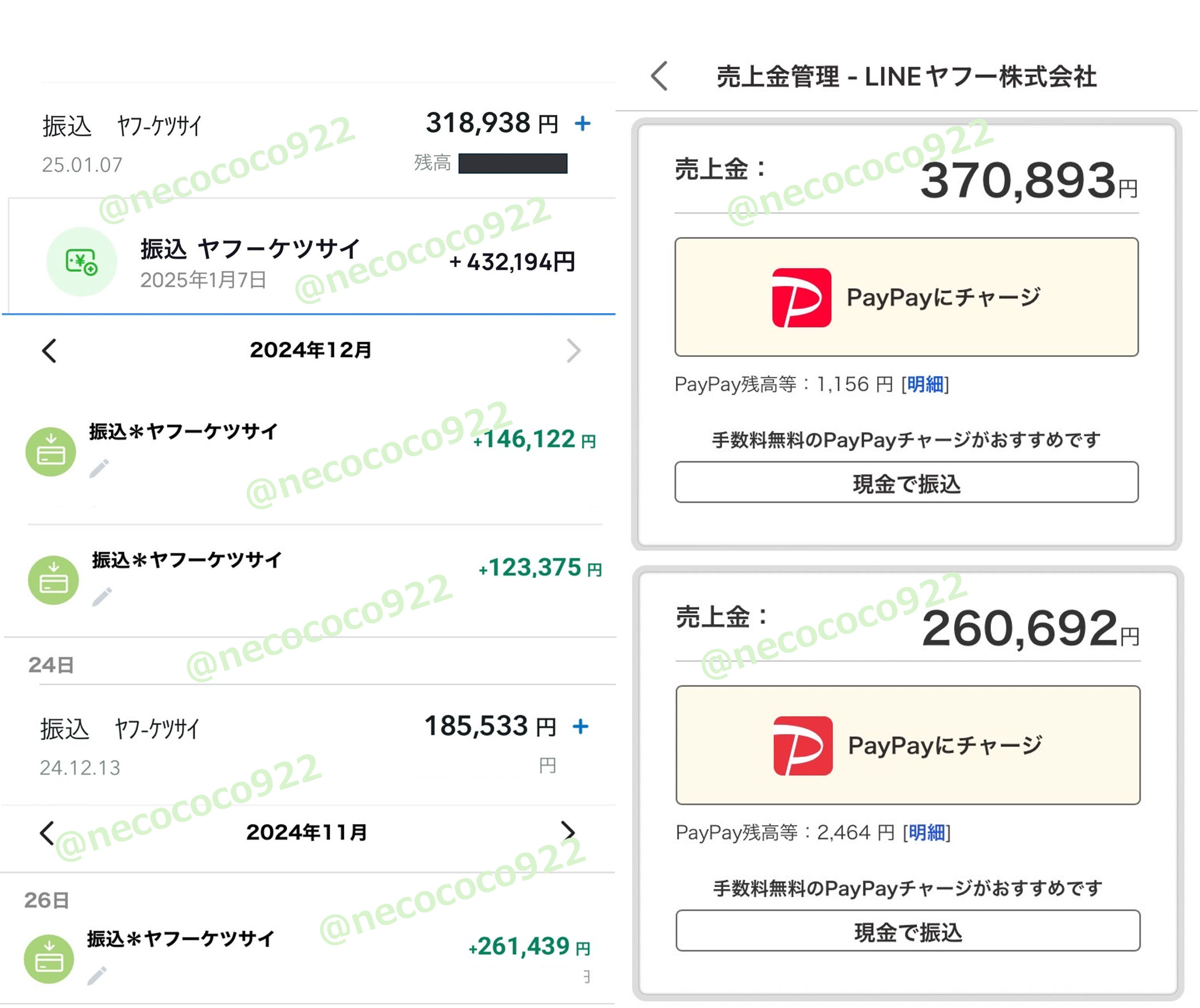Tap the 26日 date header
Screen dimensions: 1200x1008
47,901
